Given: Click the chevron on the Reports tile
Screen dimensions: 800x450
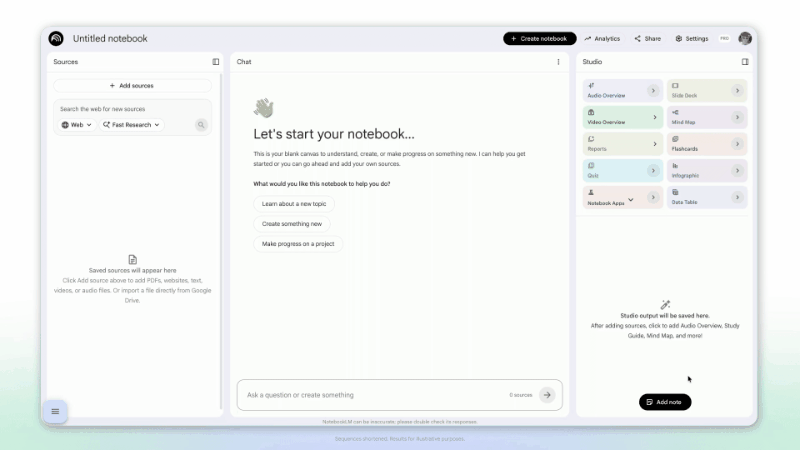Looking at the screenshot, I should [655, 144].
